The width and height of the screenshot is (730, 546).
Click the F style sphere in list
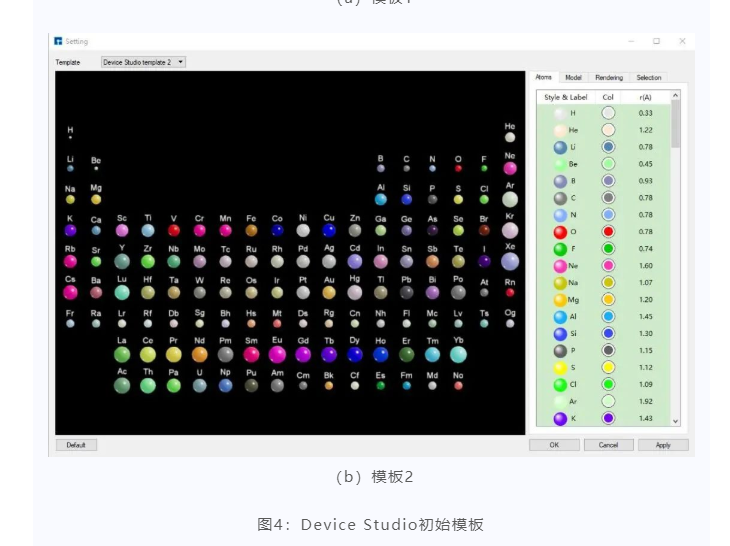(x=560, y=249)
